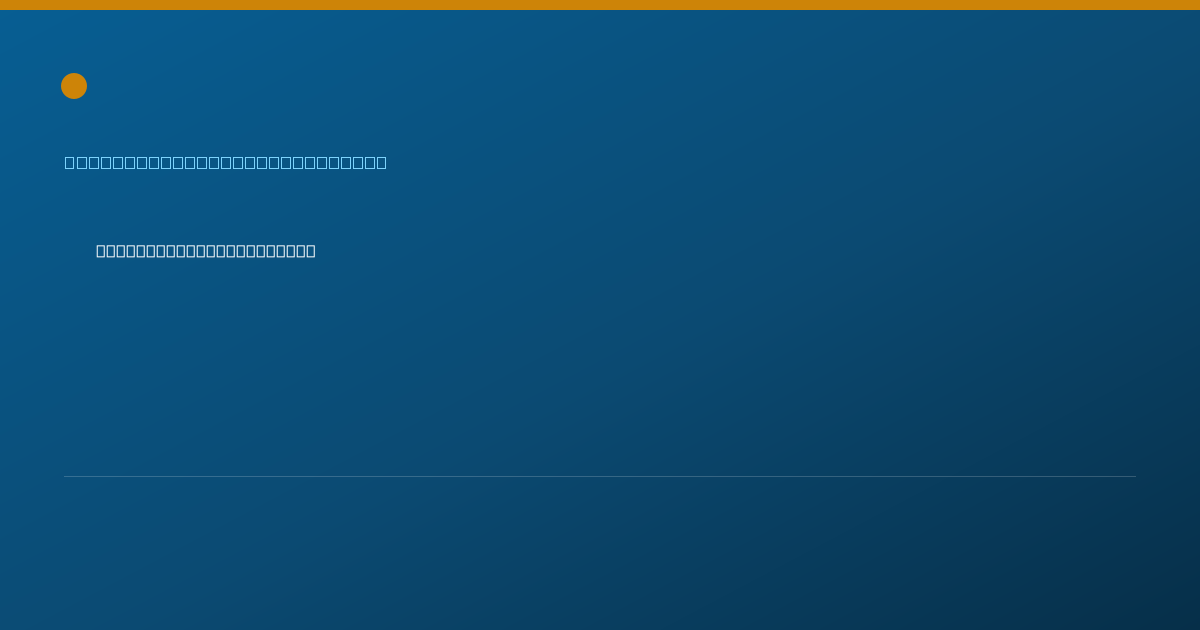Click middle of the light-blue text line
This screenshot has height=630, width=1200.
pos(226,162)
